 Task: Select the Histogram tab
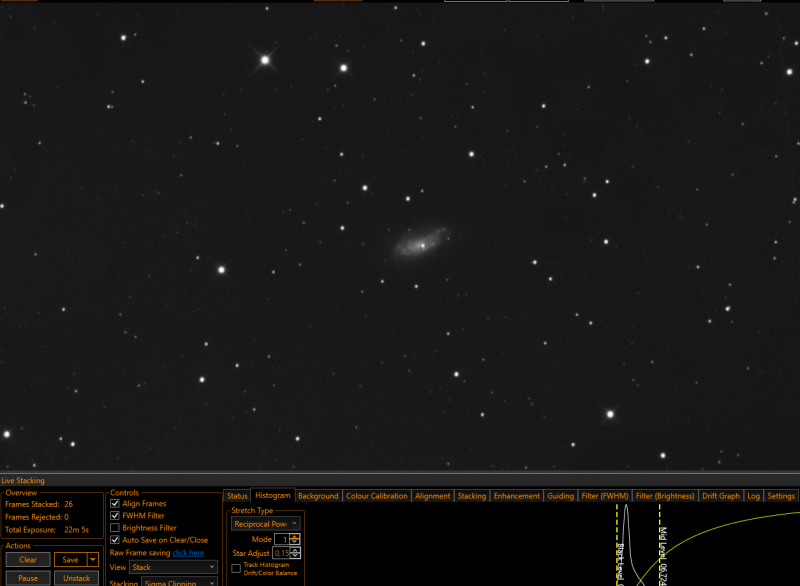pyautogui.click(x=272, y=495)
